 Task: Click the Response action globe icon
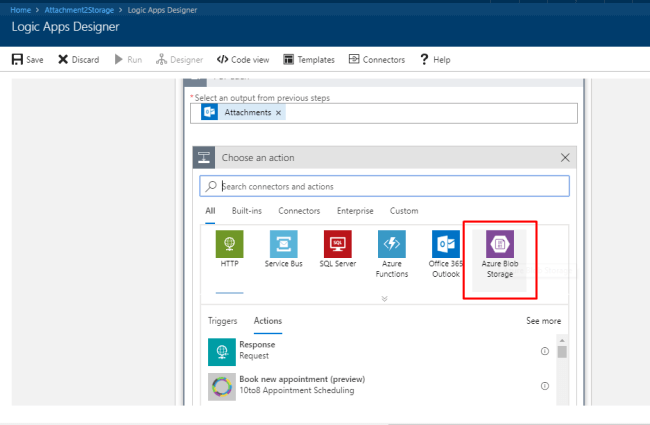[x=222, y=352]
